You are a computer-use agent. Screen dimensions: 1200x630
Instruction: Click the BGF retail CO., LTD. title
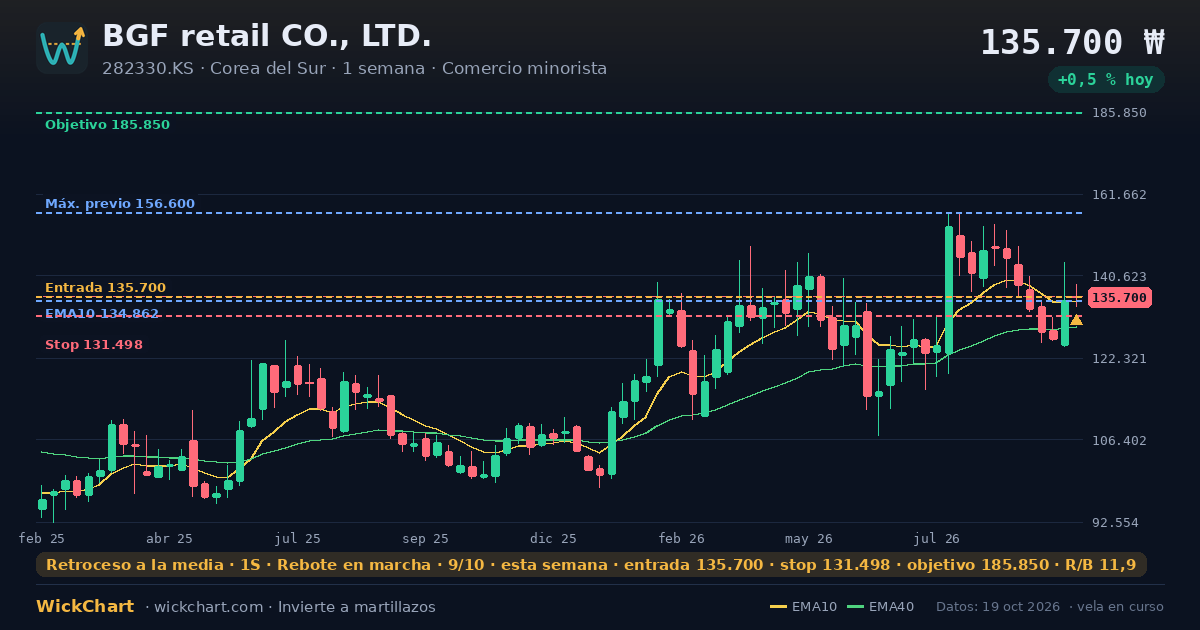pos(267,36)
